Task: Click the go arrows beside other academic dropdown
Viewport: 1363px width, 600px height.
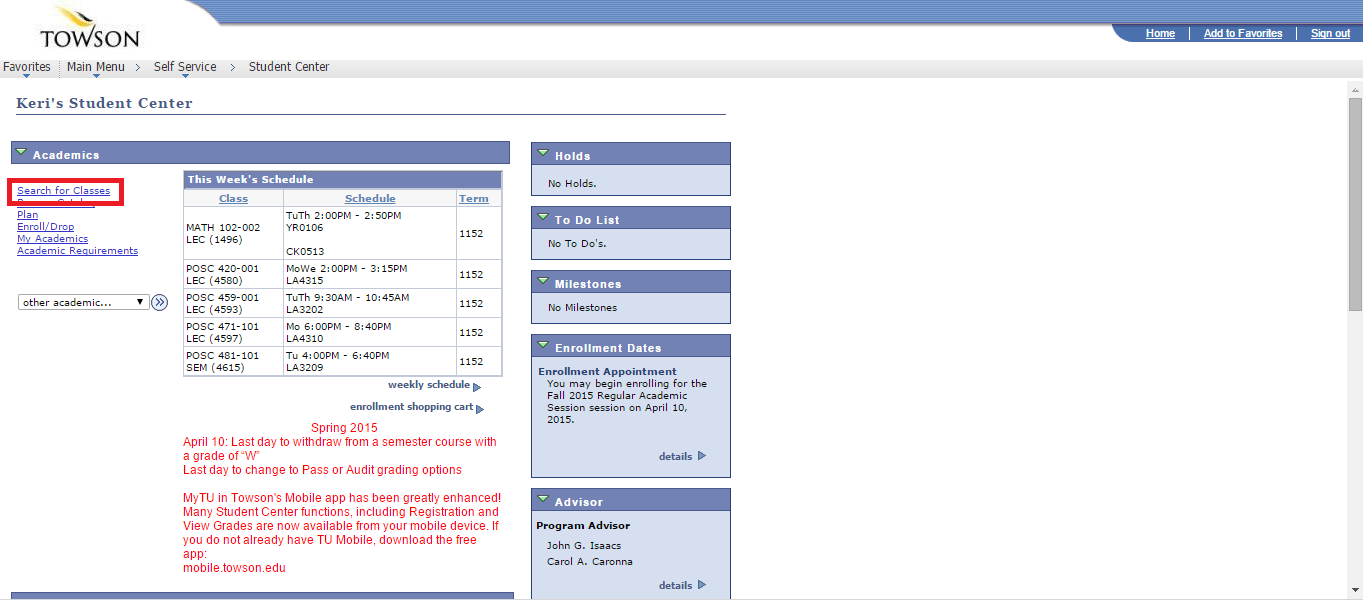Action: coord(158,302)
